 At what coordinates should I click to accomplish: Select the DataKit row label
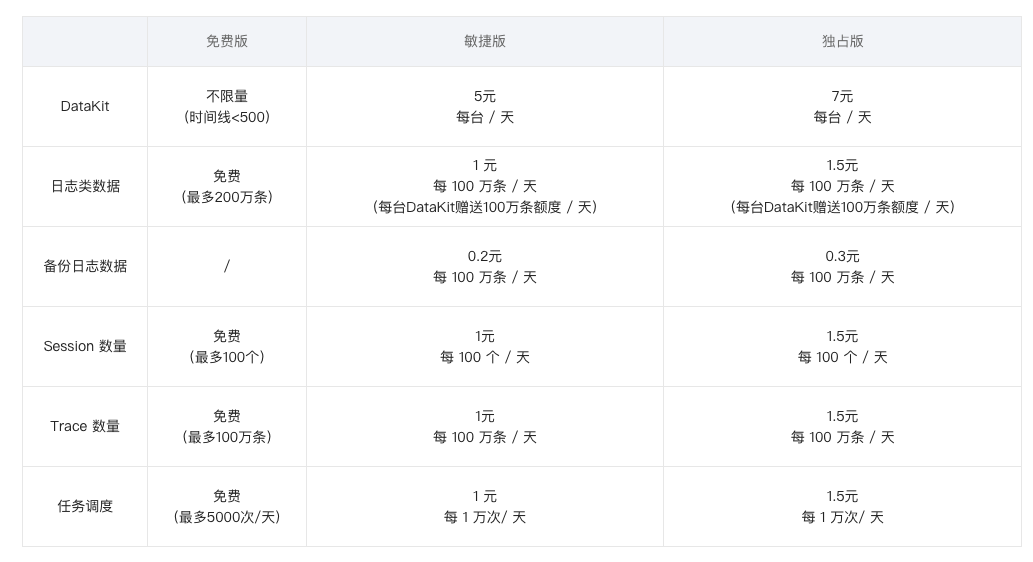[85, 107]
